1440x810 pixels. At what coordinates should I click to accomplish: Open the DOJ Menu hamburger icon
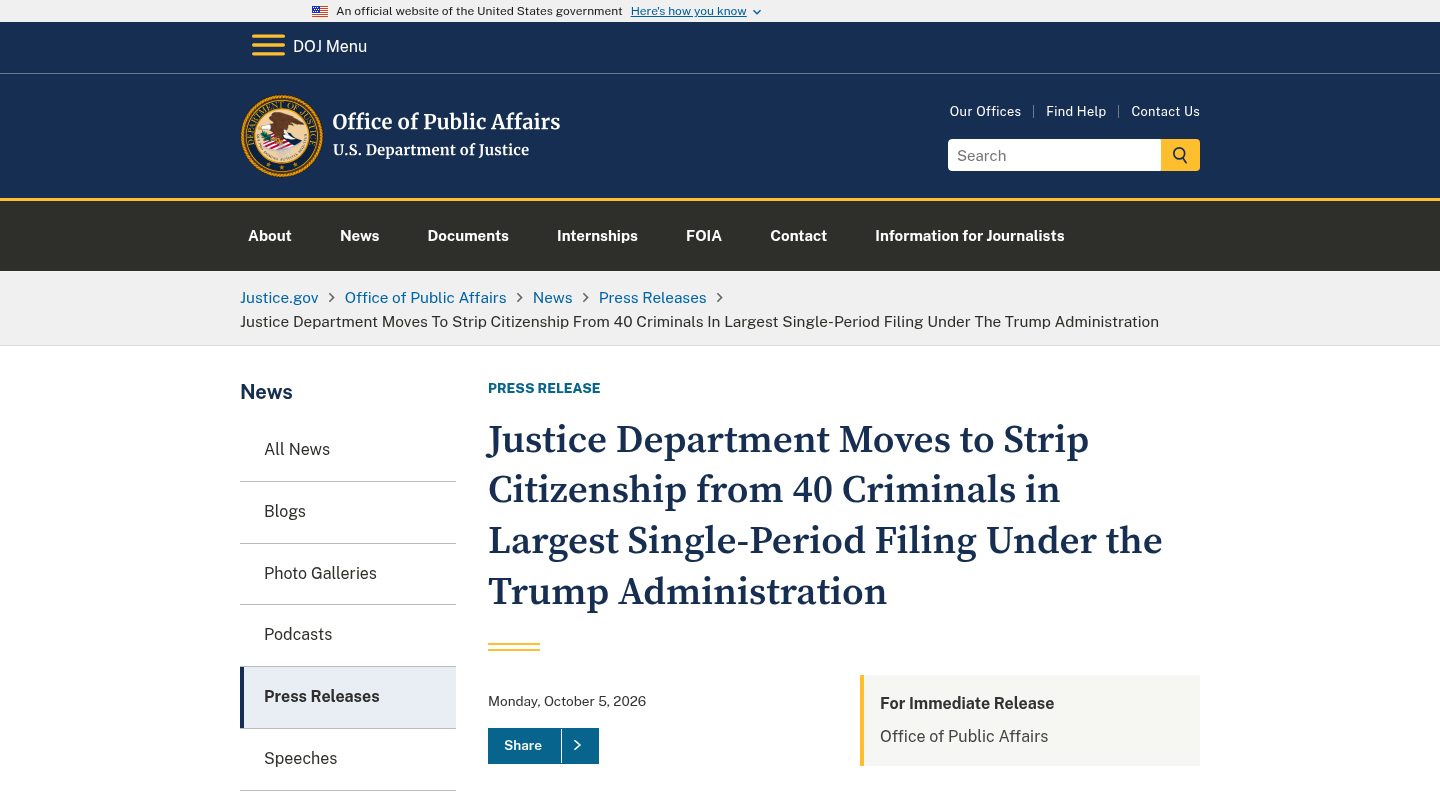tap(268, 46)
